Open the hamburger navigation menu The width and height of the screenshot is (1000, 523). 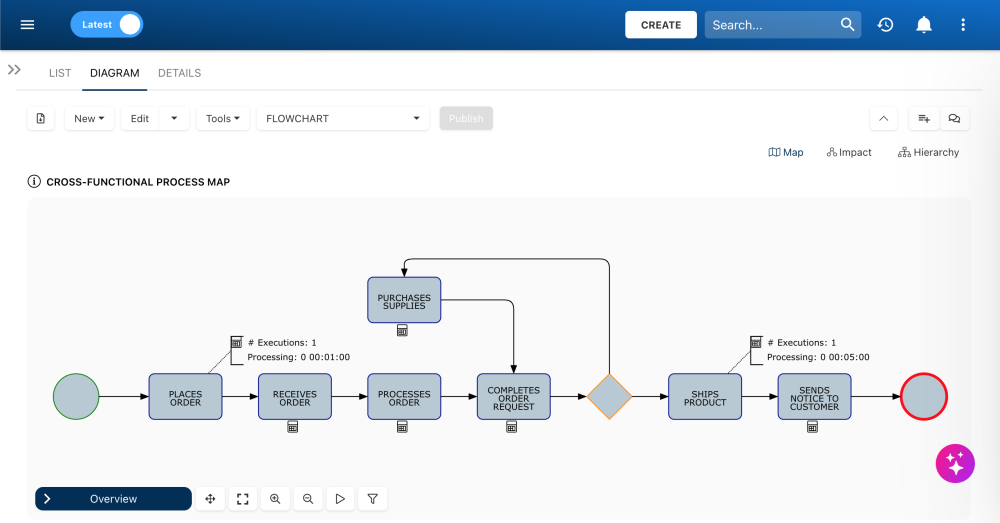pyautogui.click(x=27, y=25)
